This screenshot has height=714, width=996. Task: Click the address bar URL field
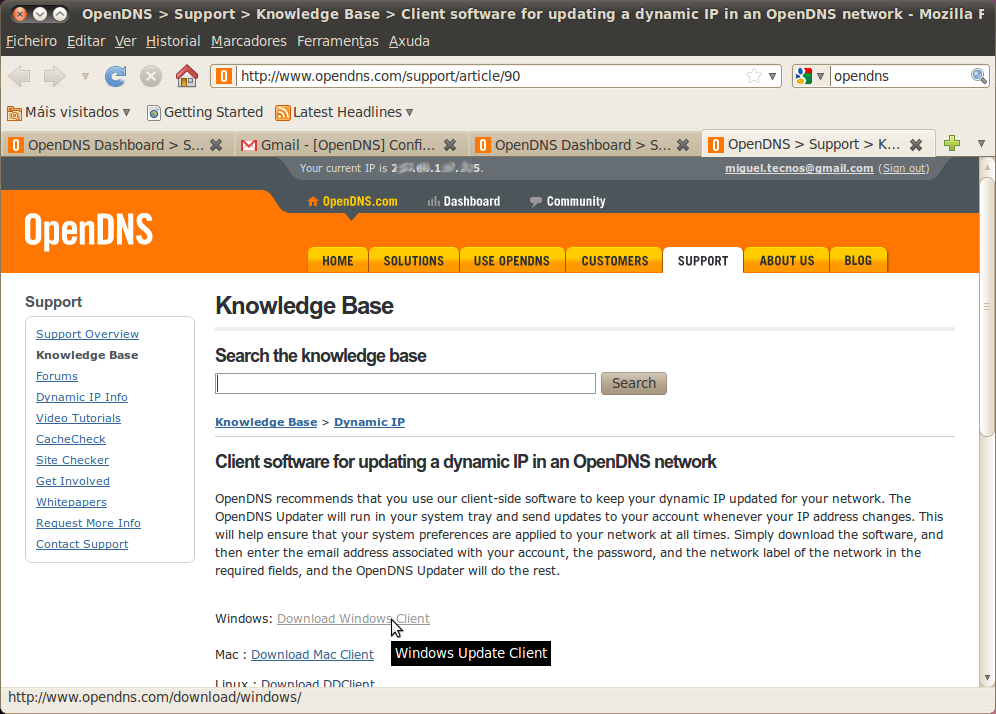click(490, 76)
